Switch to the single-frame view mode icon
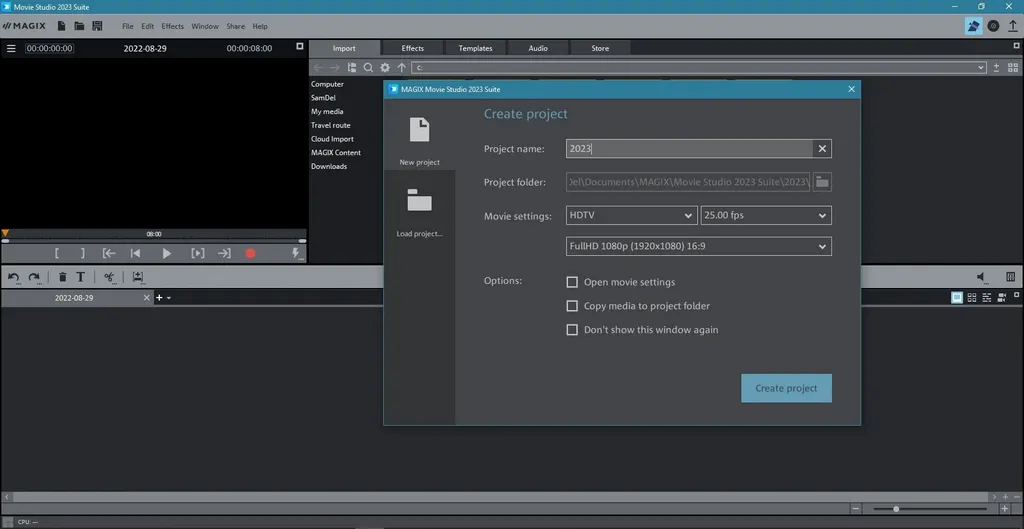Viewport: 1024px width, 529px height. click(957, 298)
